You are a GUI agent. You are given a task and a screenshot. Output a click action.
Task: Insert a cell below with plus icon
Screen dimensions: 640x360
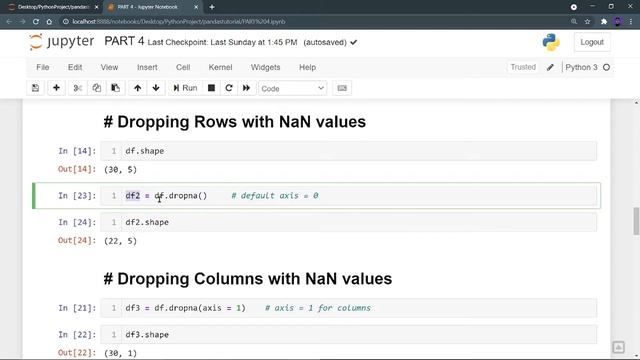coord(56,88)
